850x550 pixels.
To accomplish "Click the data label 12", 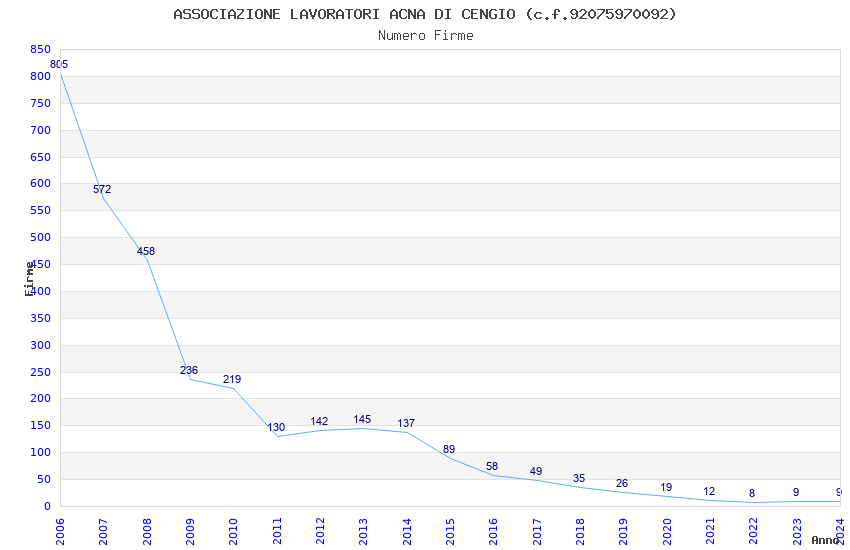I will [709, 491].
